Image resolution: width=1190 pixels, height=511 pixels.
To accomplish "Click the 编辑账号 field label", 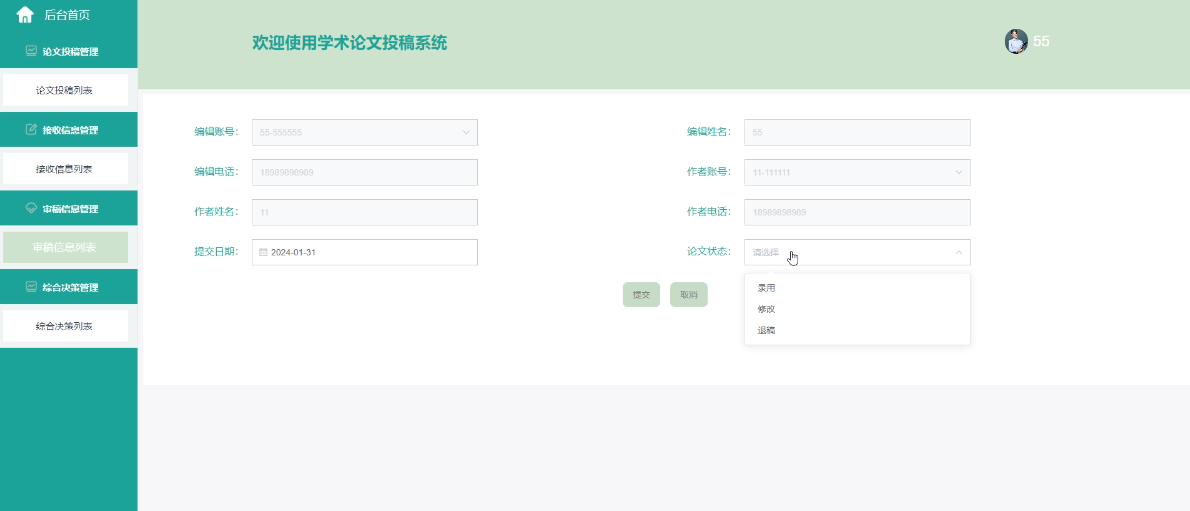I will tap(216, 132).
